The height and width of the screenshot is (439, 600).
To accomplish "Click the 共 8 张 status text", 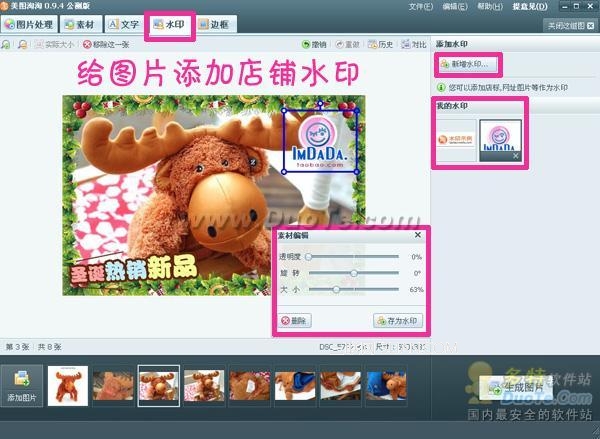I will 49,347.
